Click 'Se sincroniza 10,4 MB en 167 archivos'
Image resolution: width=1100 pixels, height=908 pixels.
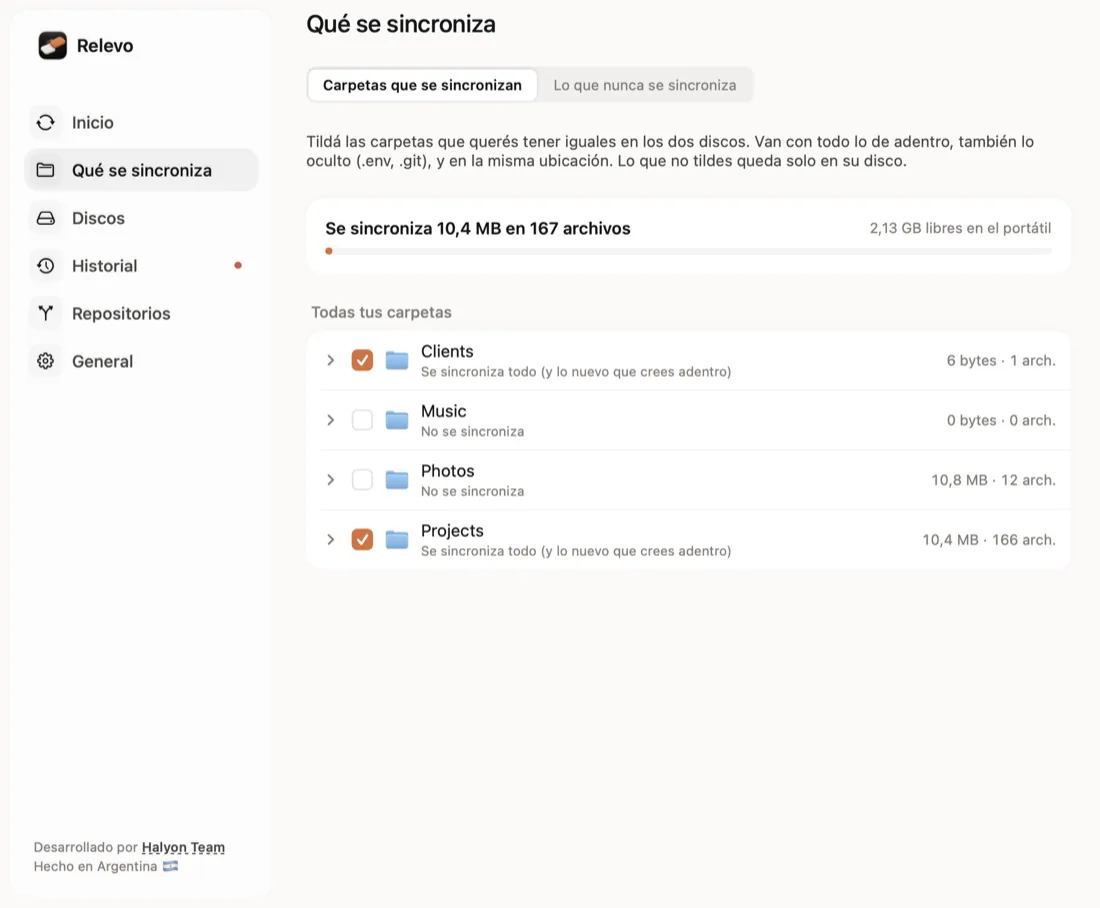pyautogui.click(x=478, y=228)
